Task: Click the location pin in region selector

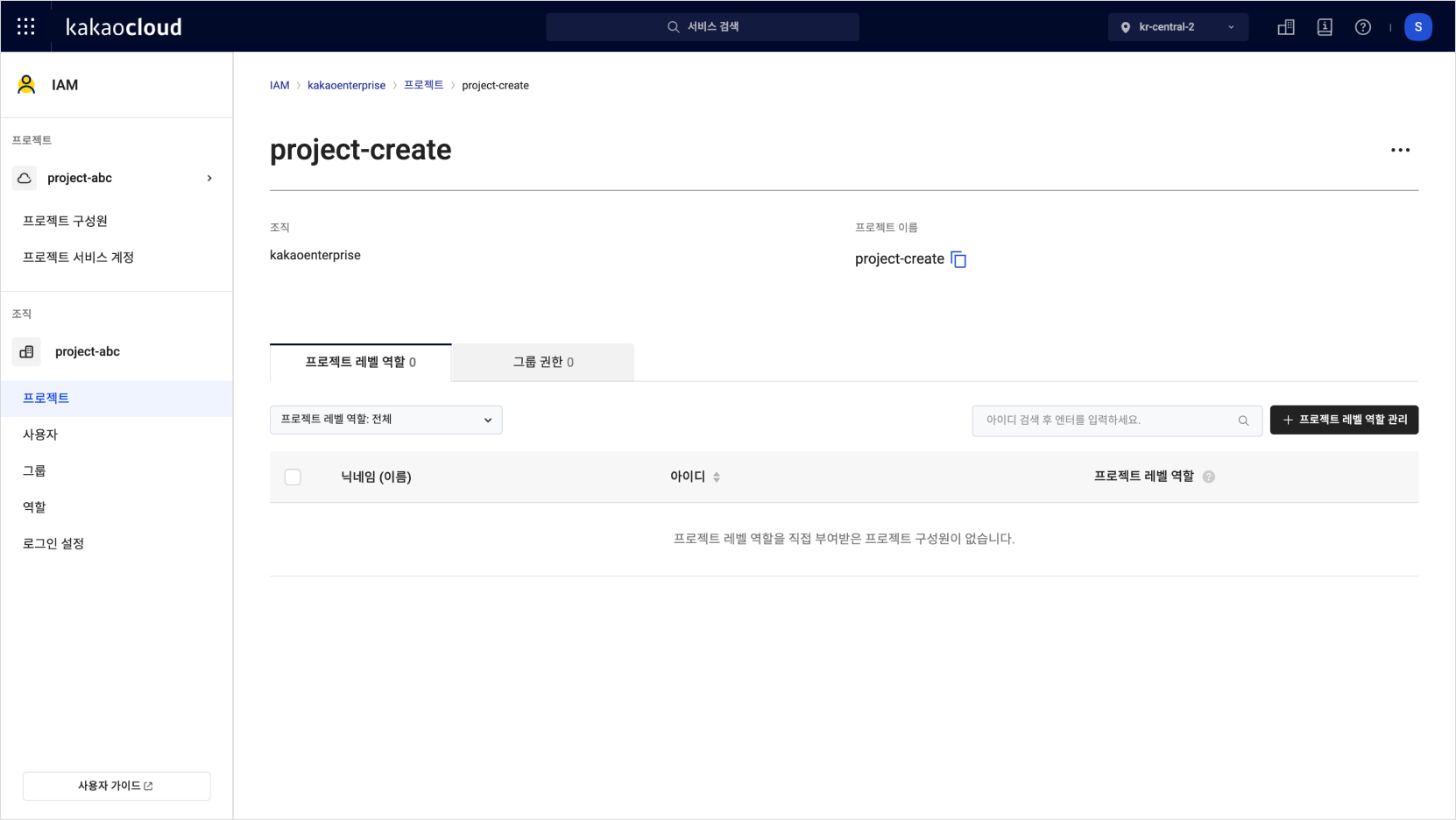Action: (1126, 27)
